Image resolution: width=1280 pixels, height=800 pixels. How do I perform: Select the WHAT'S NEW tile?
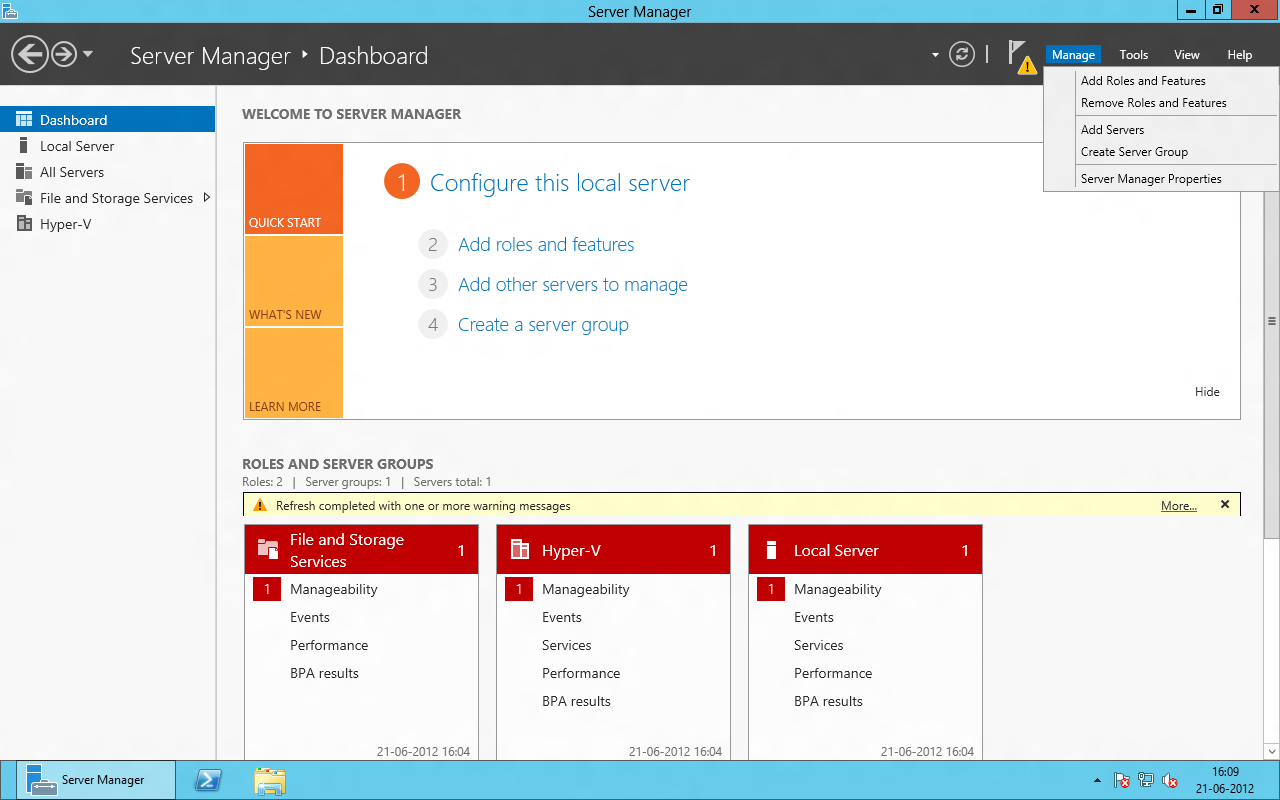(x=294, y=281)
